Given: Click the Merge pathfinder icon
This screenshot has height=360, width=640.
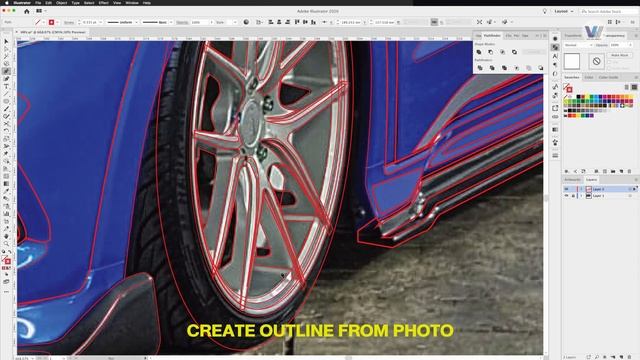Looking at the screenshot, I should (x=504, y=68).
